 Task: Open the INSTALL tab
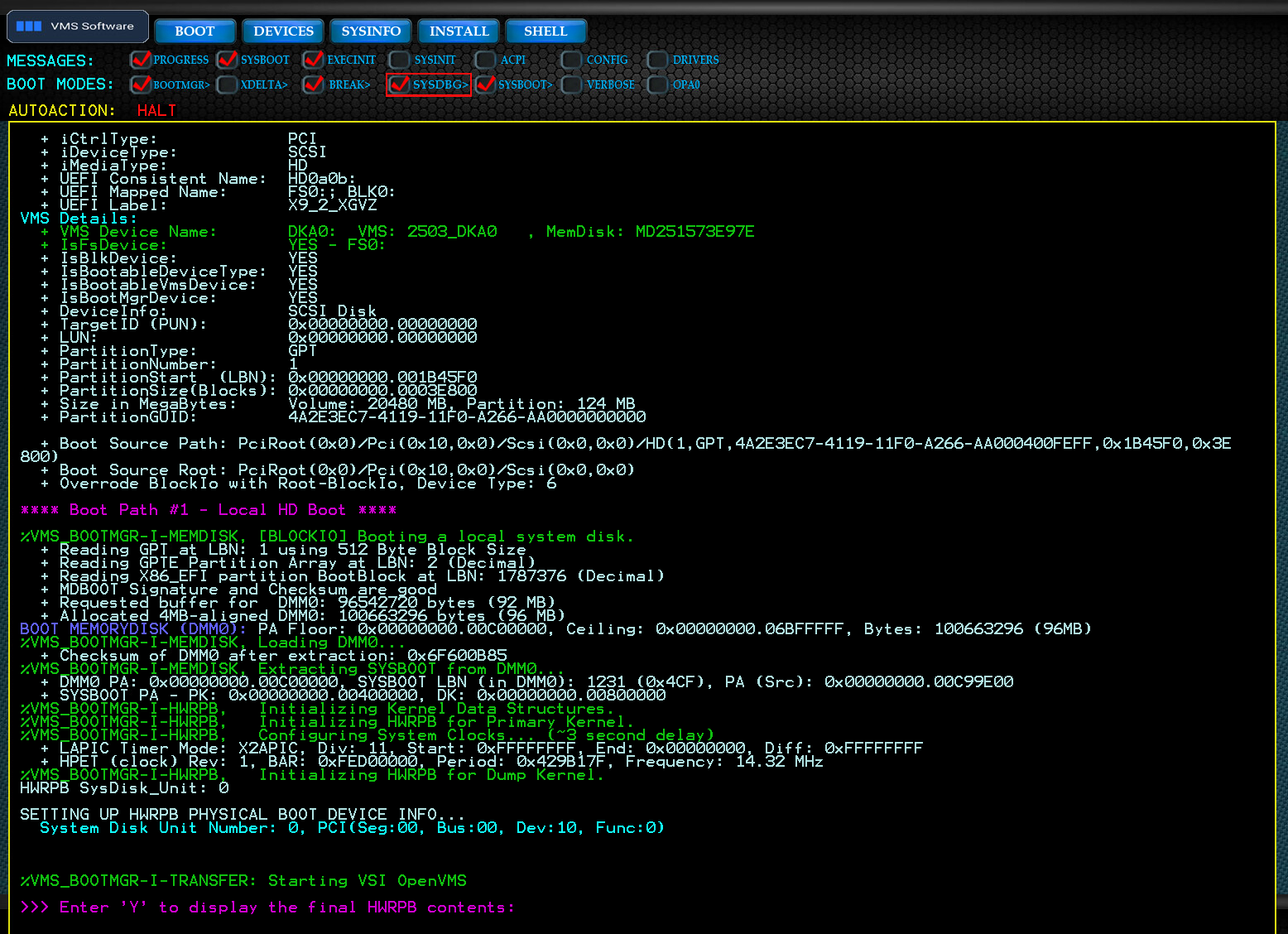[x=459, y=31]
